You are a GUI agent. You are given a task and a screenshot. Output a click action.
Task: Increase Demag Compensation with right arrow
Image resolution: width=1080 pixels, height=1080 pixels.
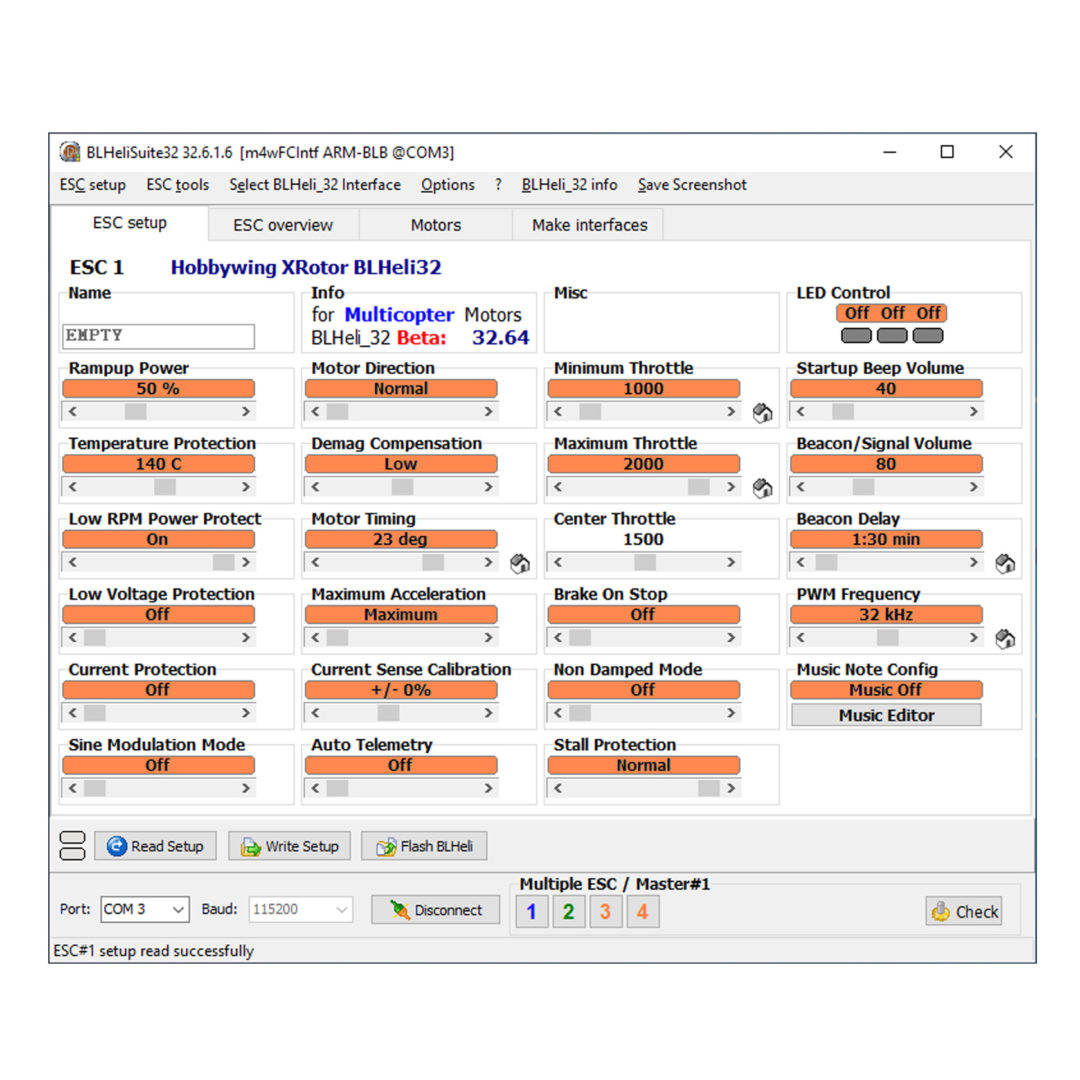pos(488,487)
